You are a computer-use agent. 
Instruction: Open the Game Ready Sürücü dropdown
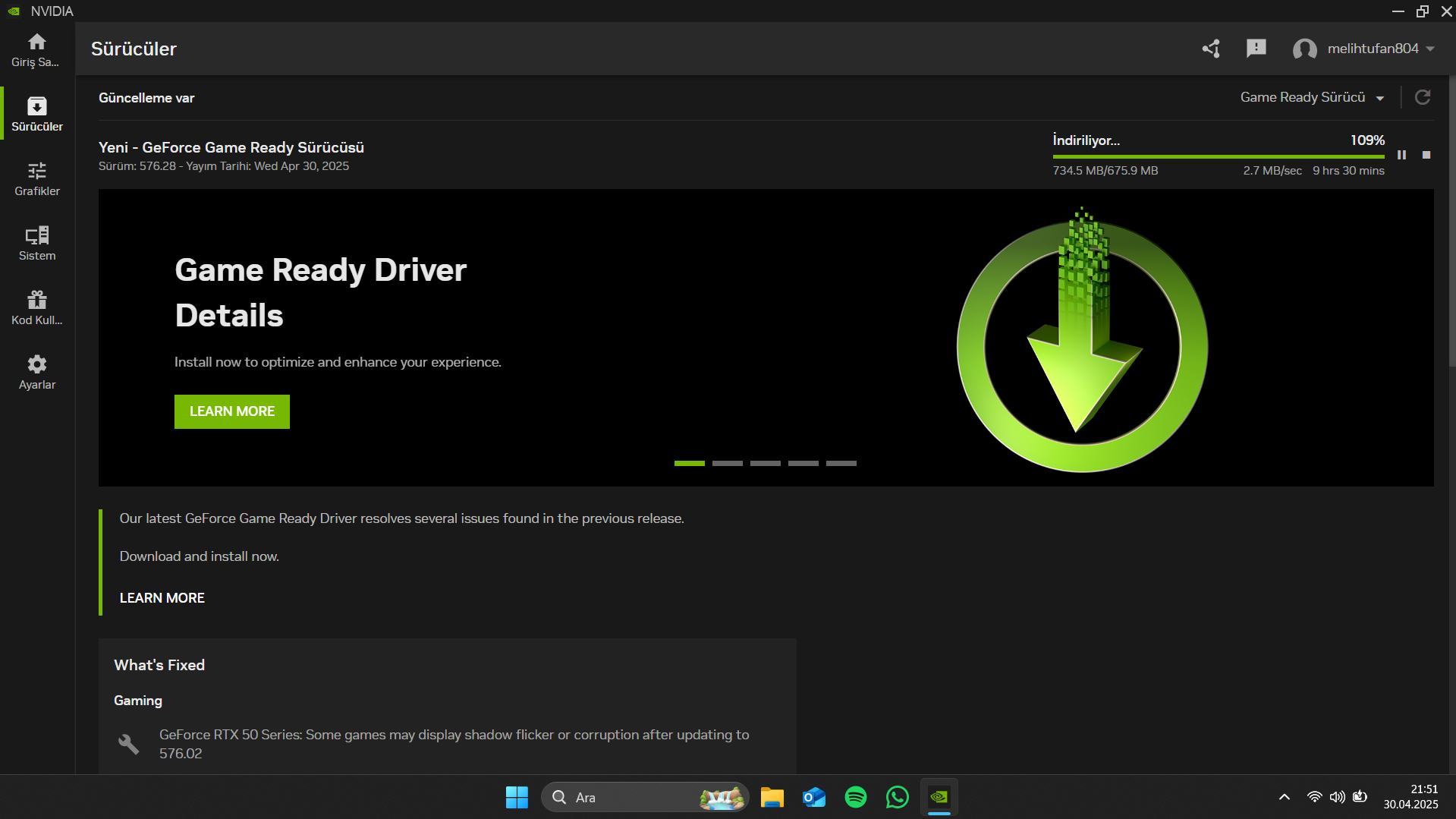click(1312, 97)
